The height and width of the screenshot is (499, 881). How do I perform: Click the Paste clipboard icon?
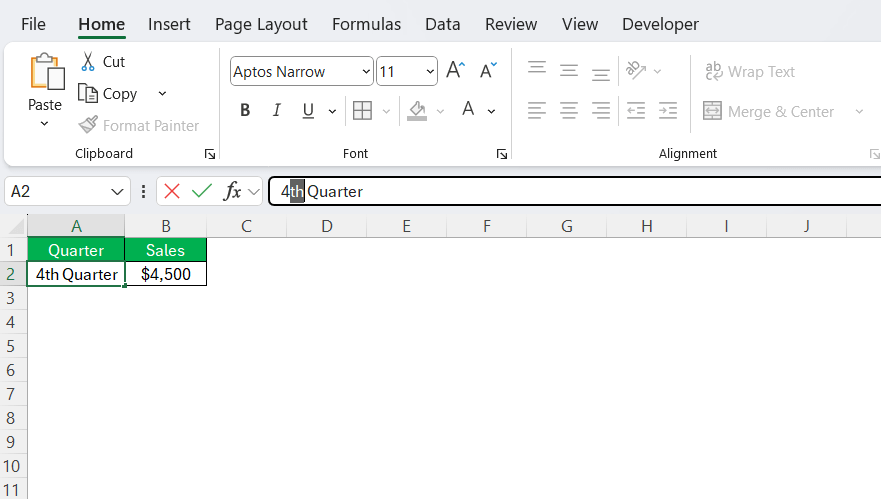(x=47, y=72)
